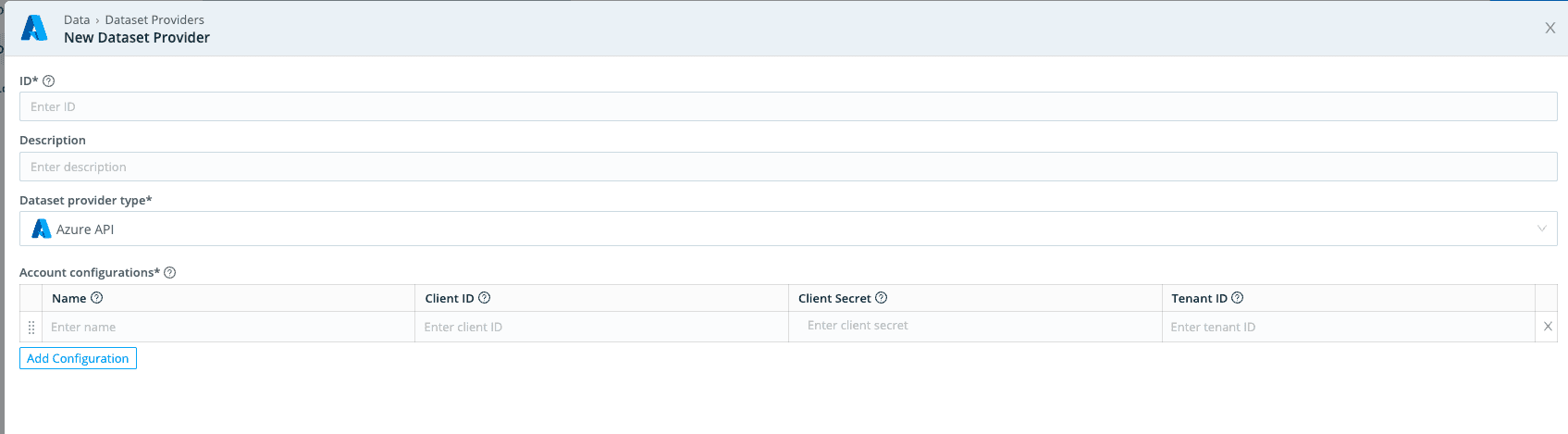Click the Account configurations help icon

click(170, 273)
